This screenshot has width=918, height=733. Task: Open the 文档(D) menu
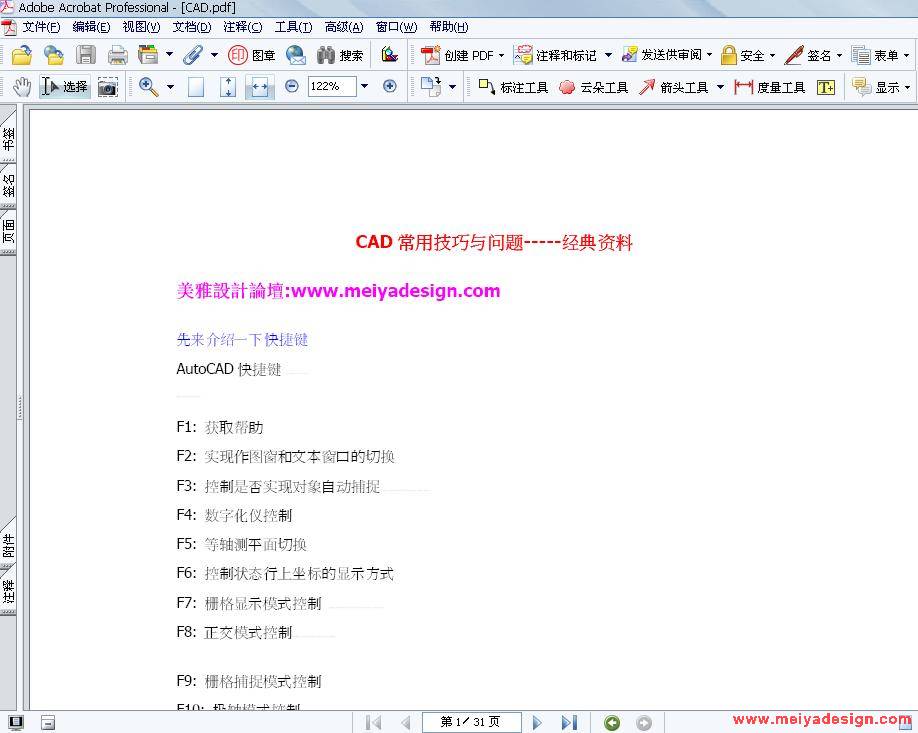[191, 27]
